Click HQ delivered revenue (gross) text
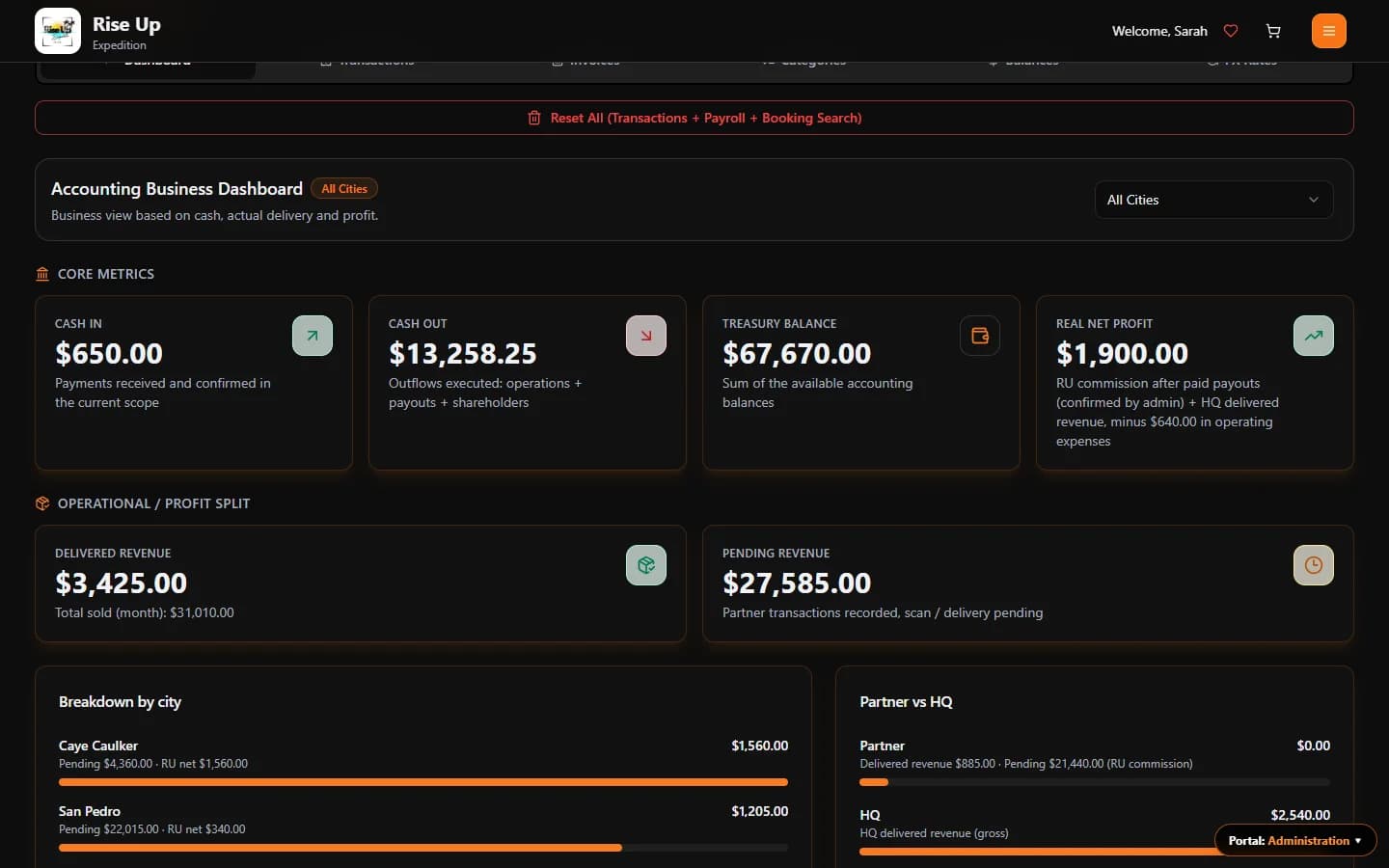The height and width of the screenshot is (868, 1389). 934,833
